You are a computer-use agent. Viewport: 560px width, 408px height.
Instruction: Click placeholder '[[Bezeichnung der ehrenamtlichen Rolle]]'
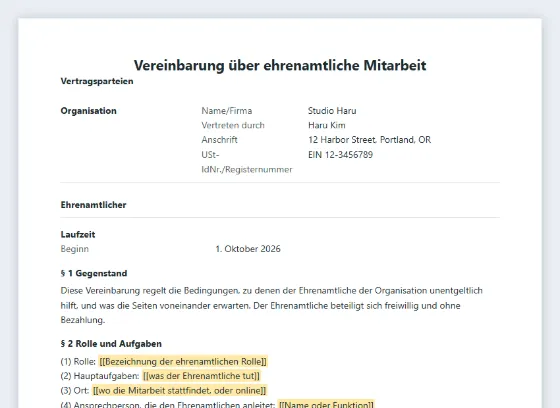[x=183, y=362]
